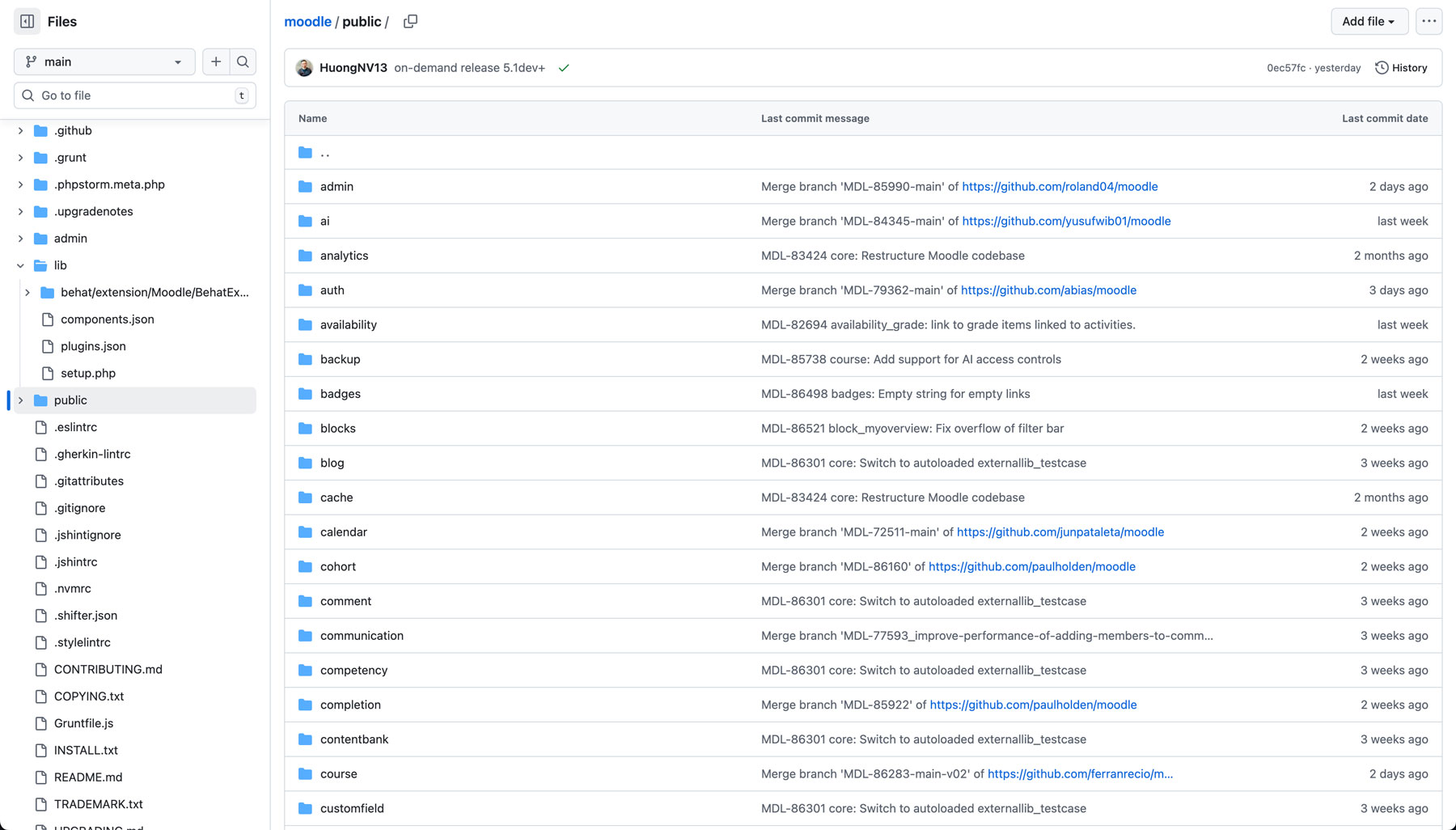Open HuongNV13 author profile link

pyautogui.click(x=353, y=68)
